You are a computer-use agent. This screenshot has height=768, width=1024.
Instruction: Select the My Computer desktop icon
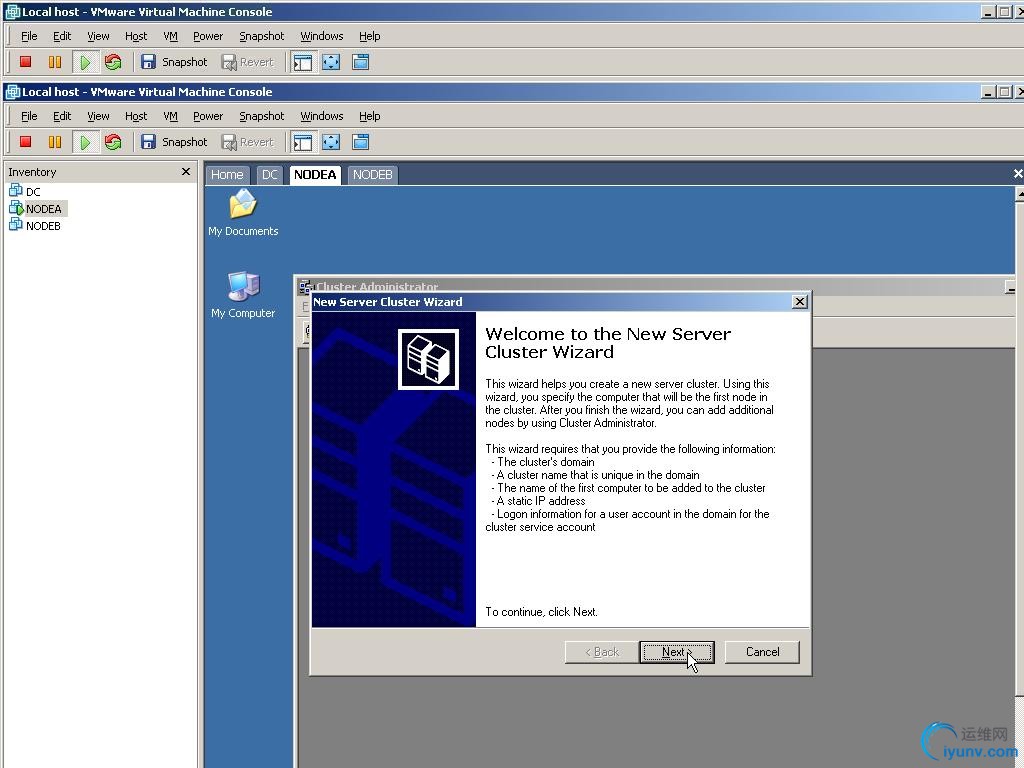click(x=243, y=295)
